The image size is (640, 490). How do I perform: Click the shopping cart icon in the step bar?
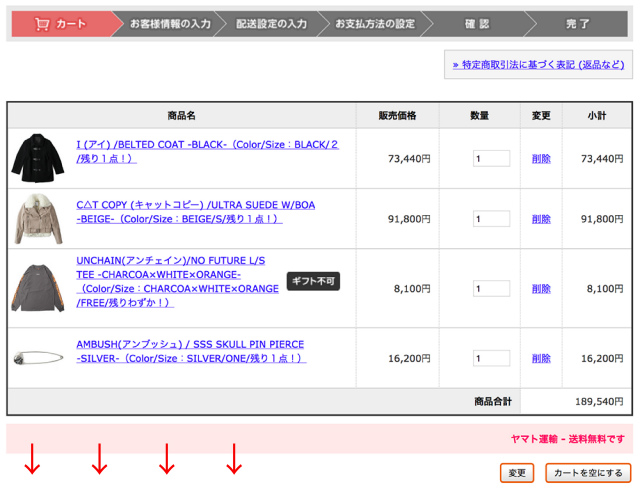[x=42, y=24]
